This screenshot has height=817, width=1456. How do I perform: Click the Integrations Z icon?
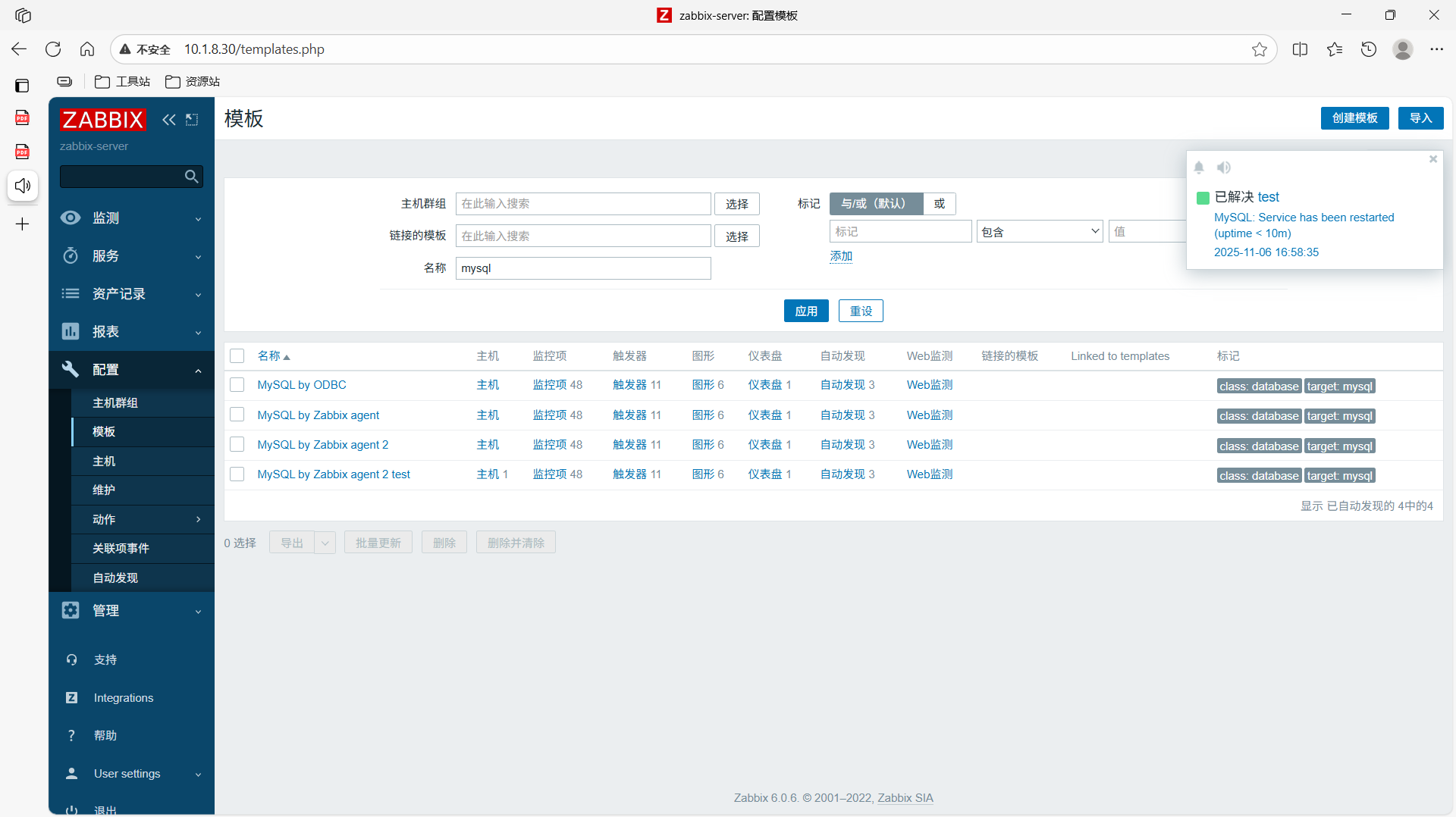pos(71,698)
